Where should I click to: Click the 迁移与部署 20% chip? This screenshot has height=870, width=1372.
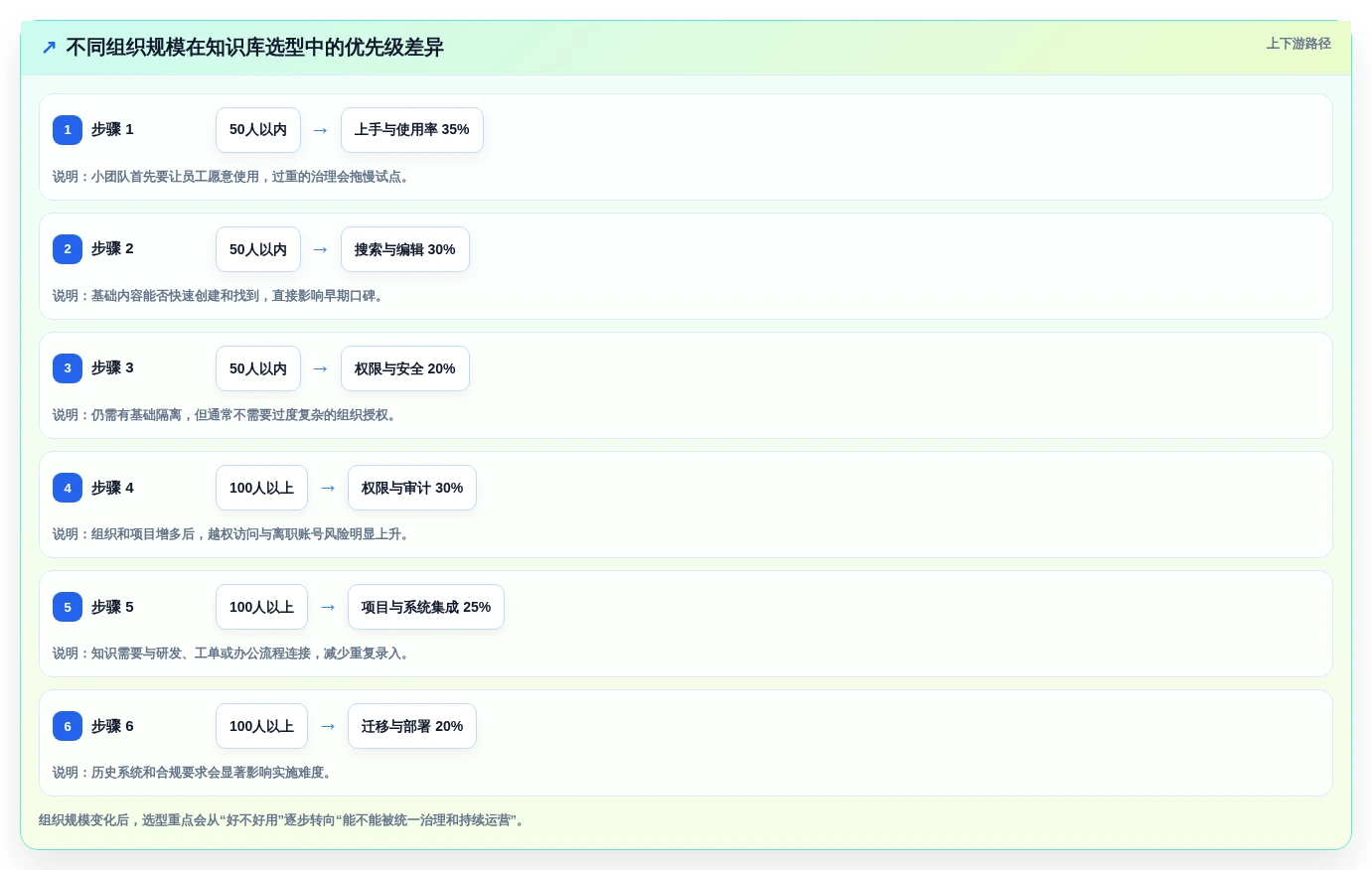click(x=412, y=726)
